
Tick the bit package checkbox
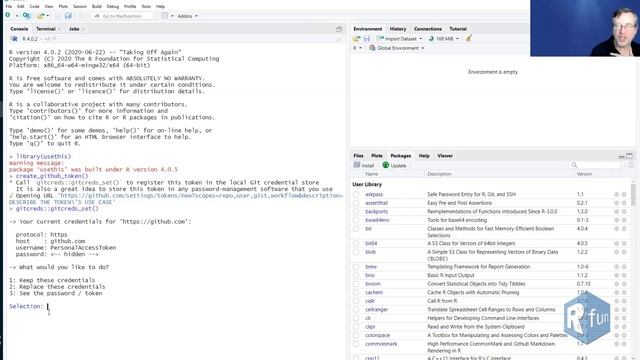pos(356,229)
